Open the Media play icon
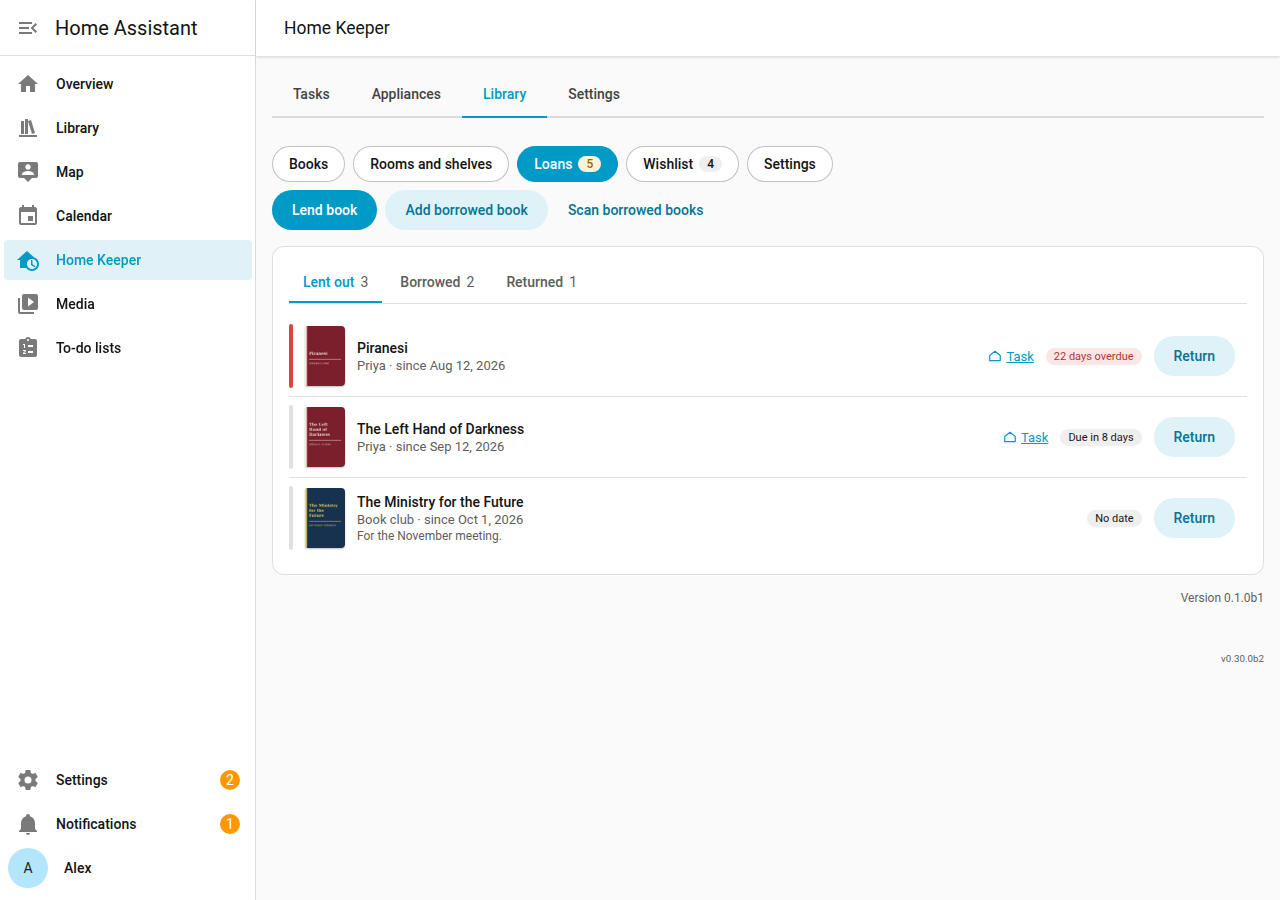Viewport: 1280px width, 900px height. click(28, 304)
